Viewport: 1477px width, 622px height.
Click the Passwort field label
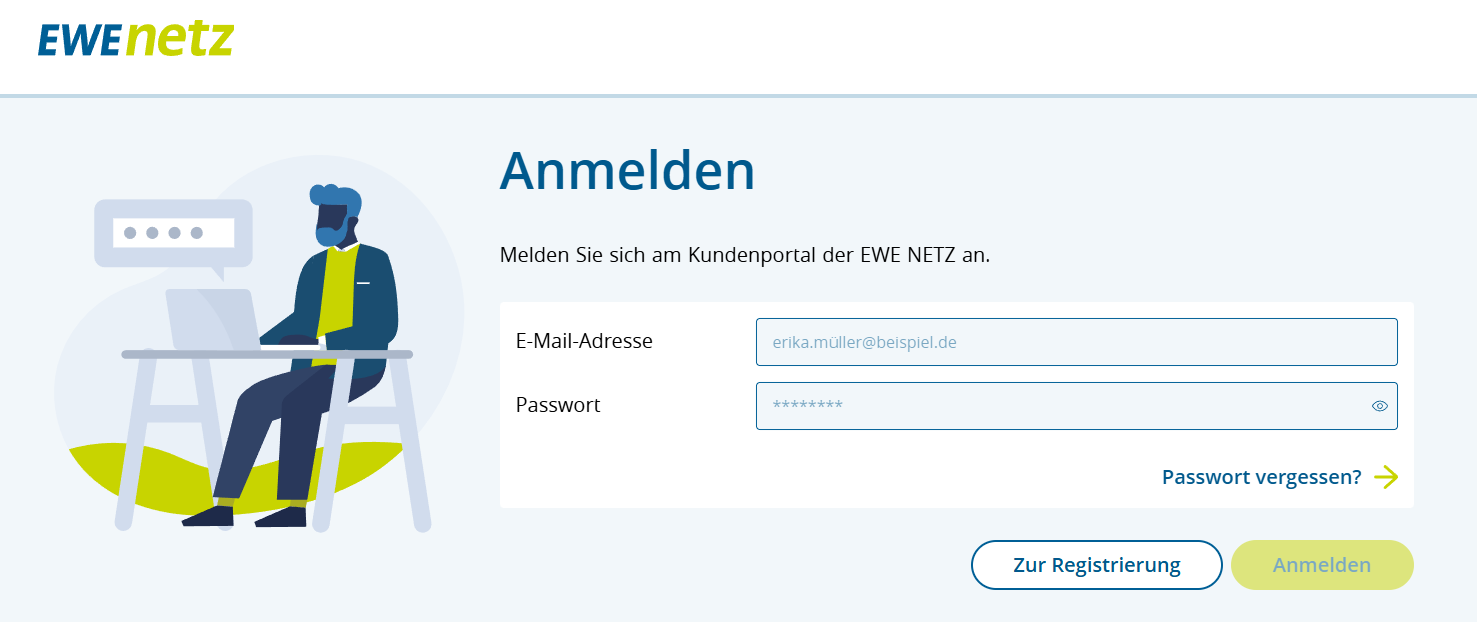tap(558, 405)
